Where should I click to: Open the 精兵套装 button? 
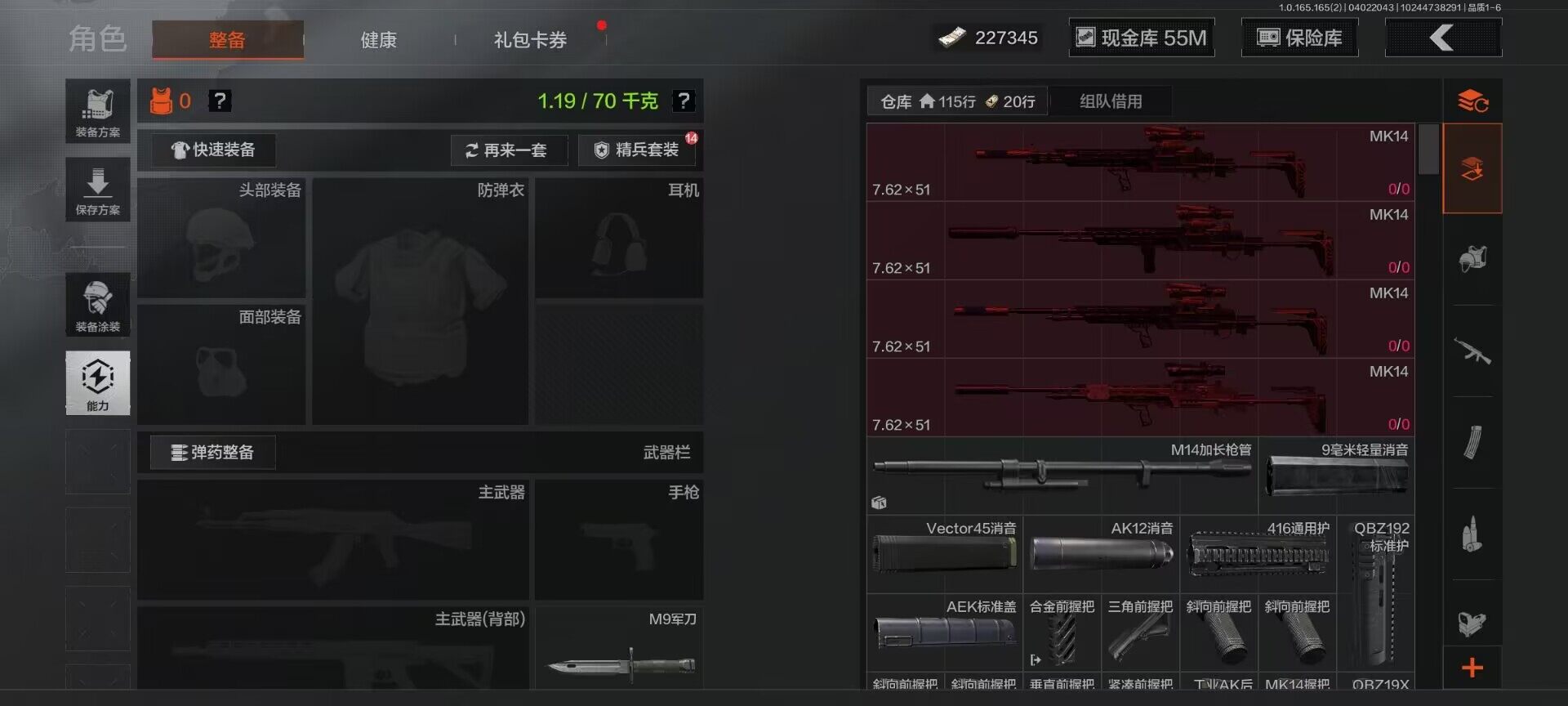pyautogui.click(x=637, y=150)
